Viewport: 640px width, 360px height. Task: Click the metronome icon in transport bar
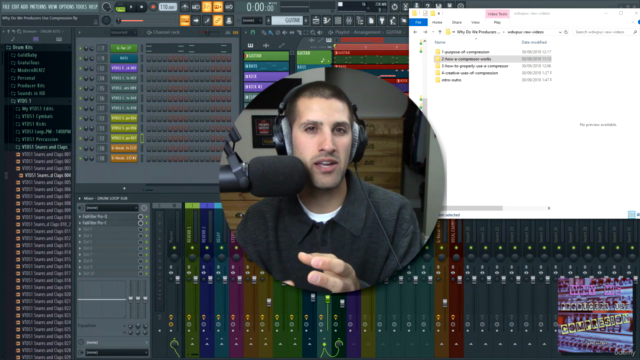[185, 7]
